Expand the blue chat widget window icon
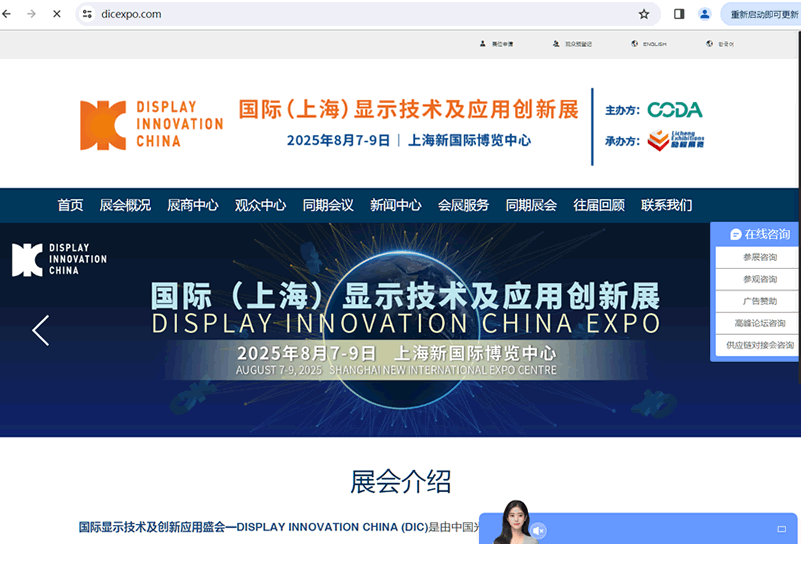The width and height of the screenshot is (801, 563). (782, 529)
